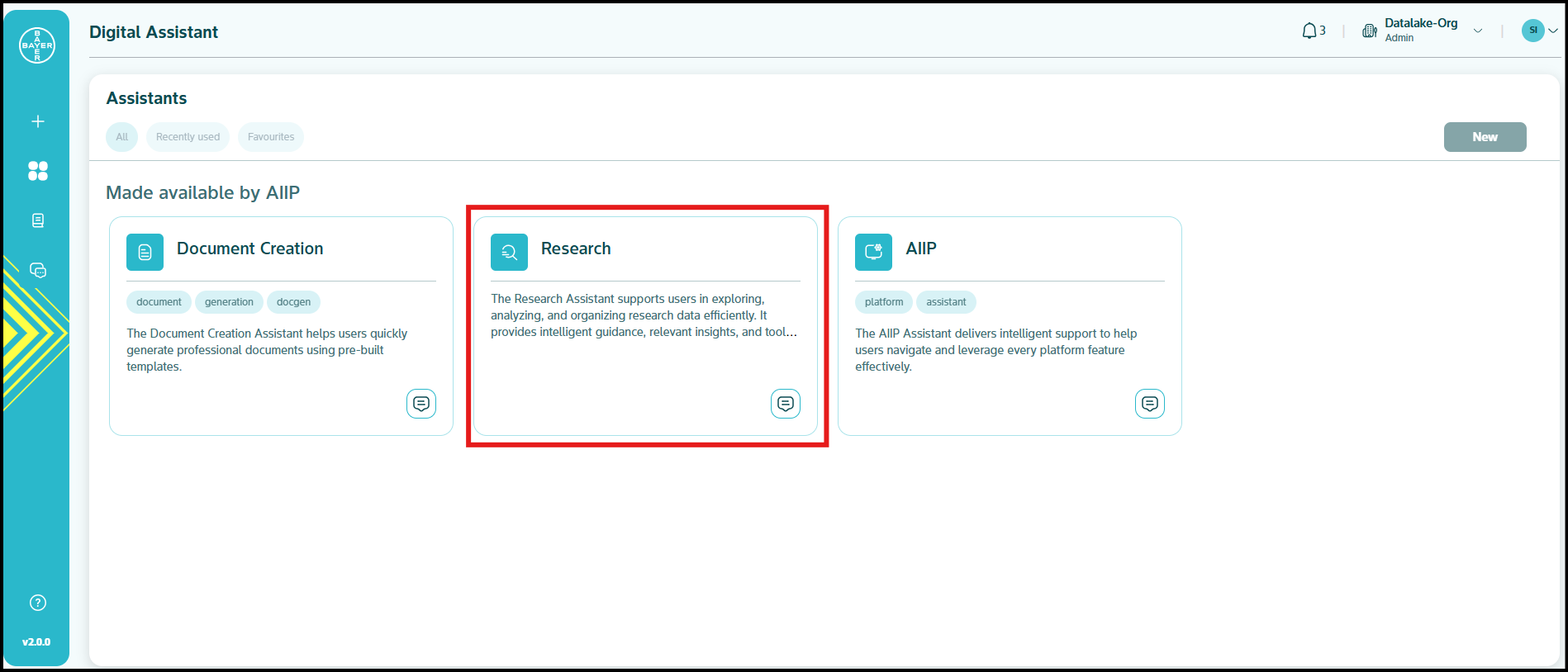Open the document list sidebar icon
The image size is (1568, 672).
tap(38, 220)
